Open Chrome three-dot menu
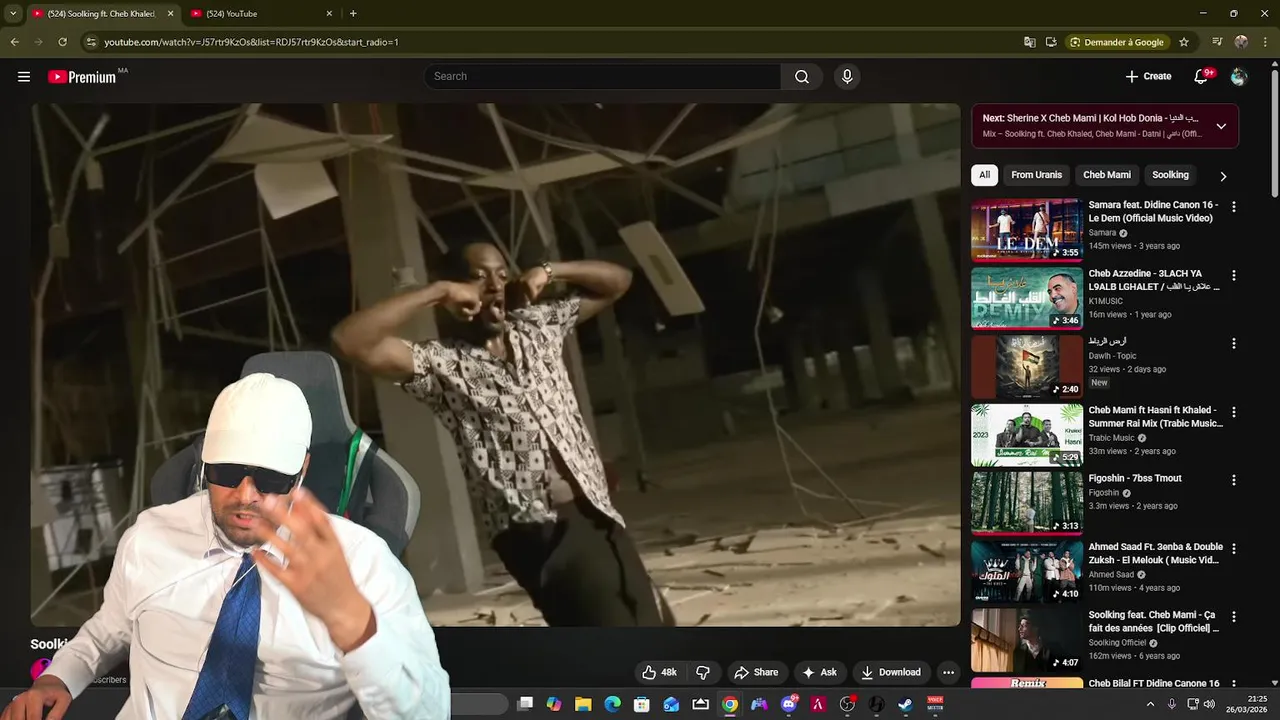This screenshot has height=720, width=1280. click(1265, 42)
